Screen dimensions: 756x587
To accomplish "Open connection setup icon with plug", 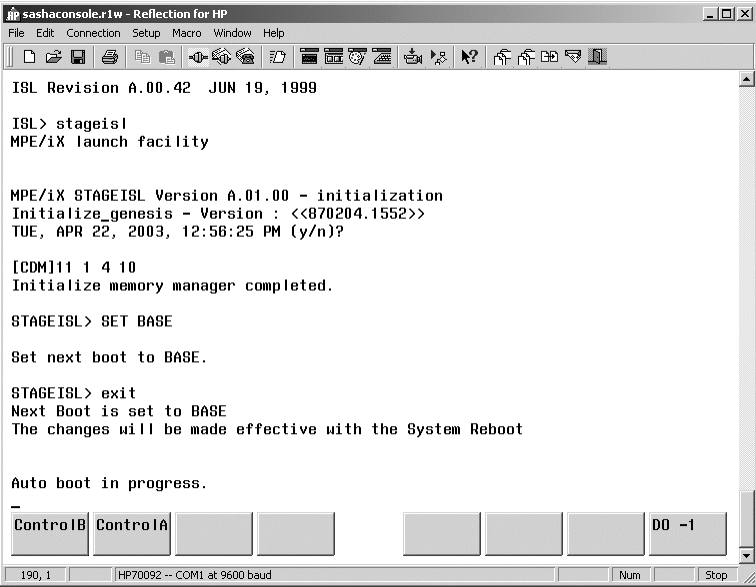I will [221, 57].
